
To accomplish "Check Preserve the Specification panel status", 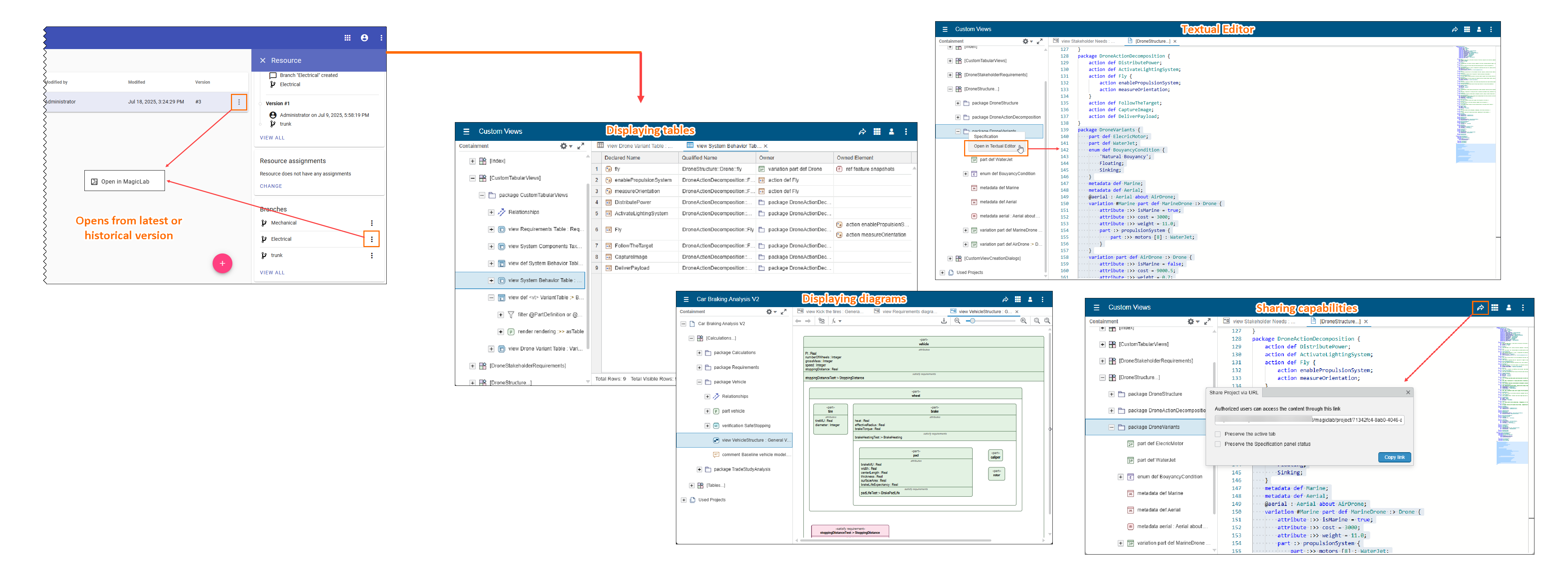I will (x=1217, y=444).
